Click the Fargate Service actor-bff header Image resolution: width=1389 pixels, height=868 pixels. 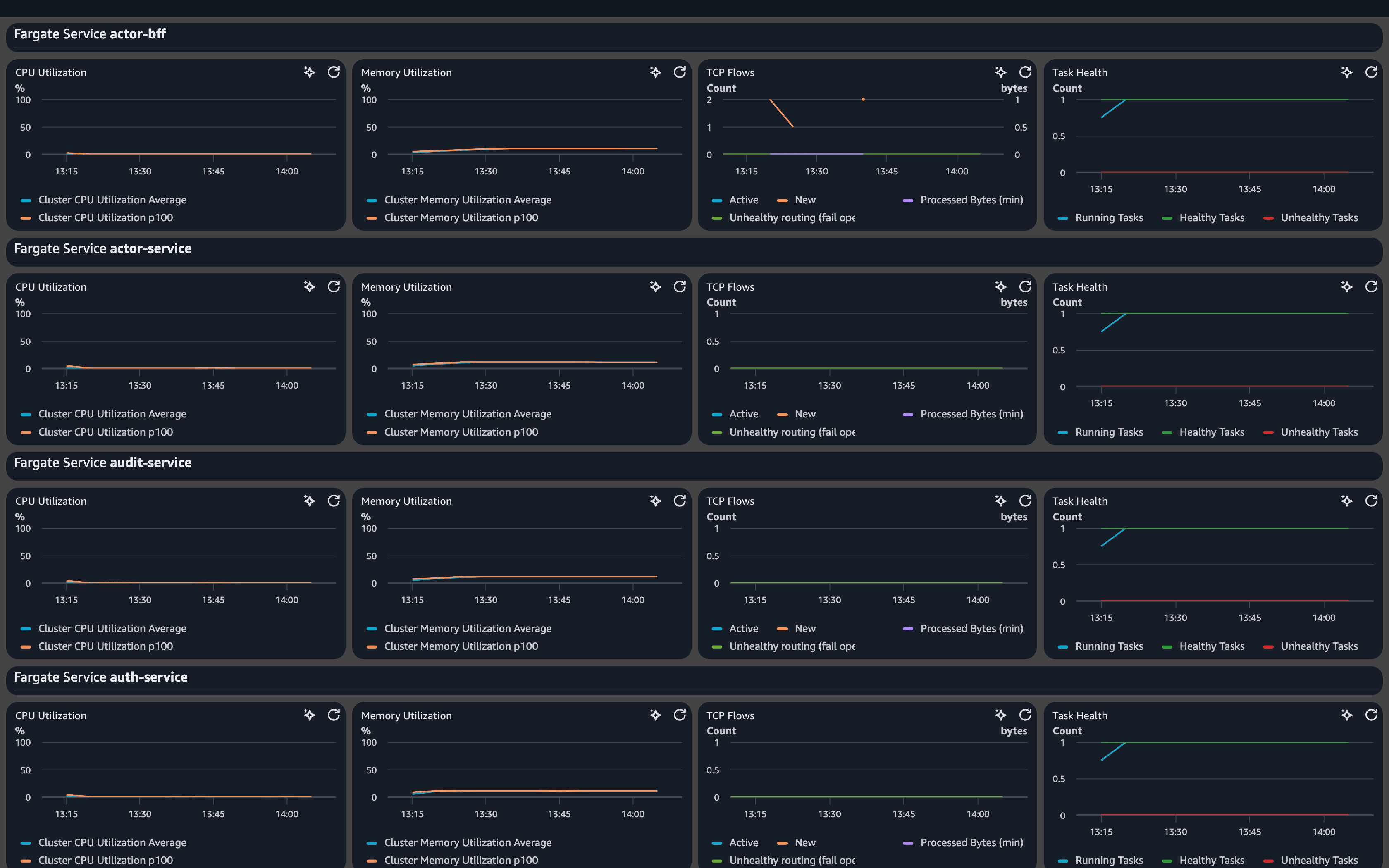tap(90, 34)
